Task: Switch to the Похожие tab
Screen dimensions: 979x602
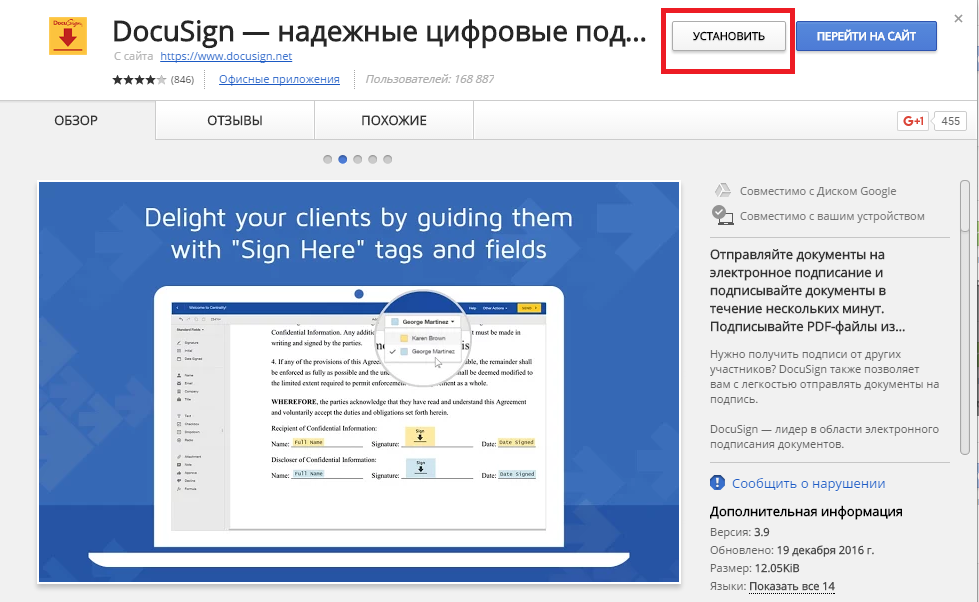Action: click(394, 121)
